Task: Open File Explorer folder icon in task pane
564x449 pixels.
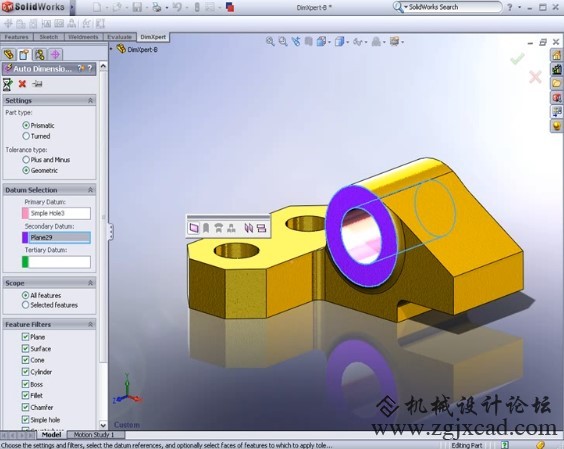Action: [x=556, y=83]
